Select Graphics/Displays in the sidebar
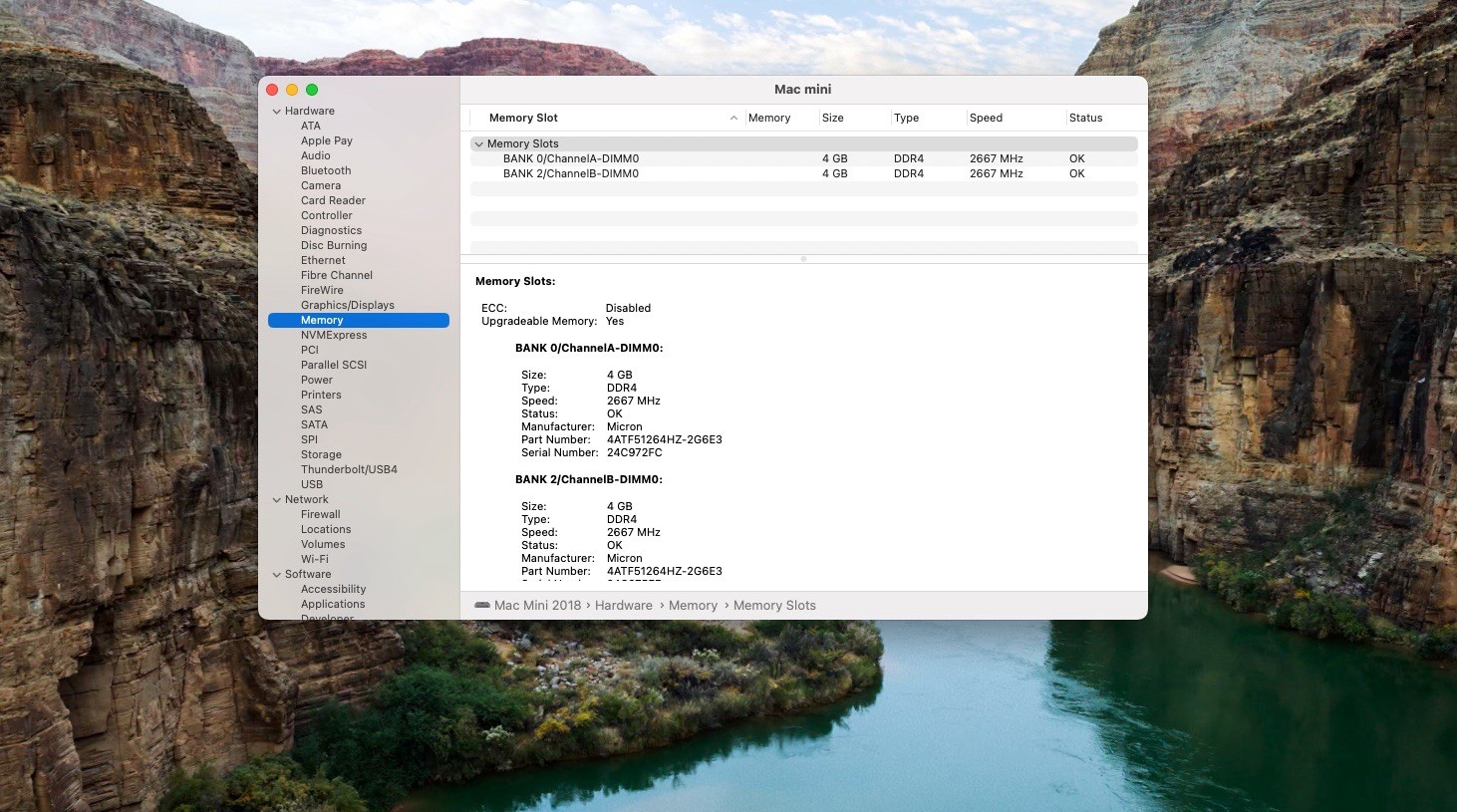The width and height of the screenshot is (1457, 812). [x=347, y=305]
